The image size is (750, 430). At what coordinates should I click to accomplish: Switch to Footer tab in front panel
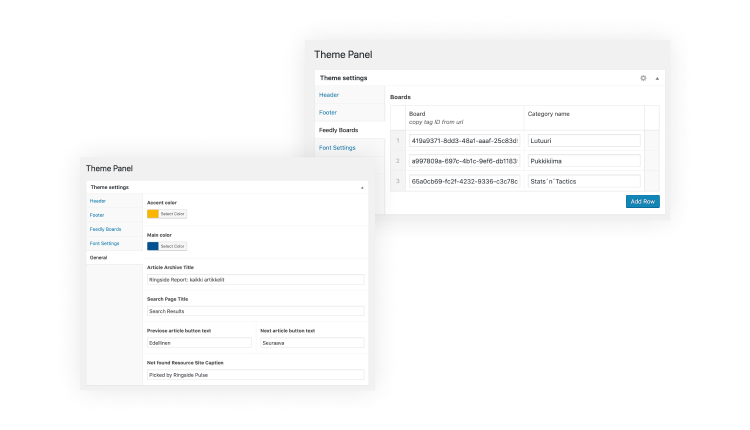point(97,215)
